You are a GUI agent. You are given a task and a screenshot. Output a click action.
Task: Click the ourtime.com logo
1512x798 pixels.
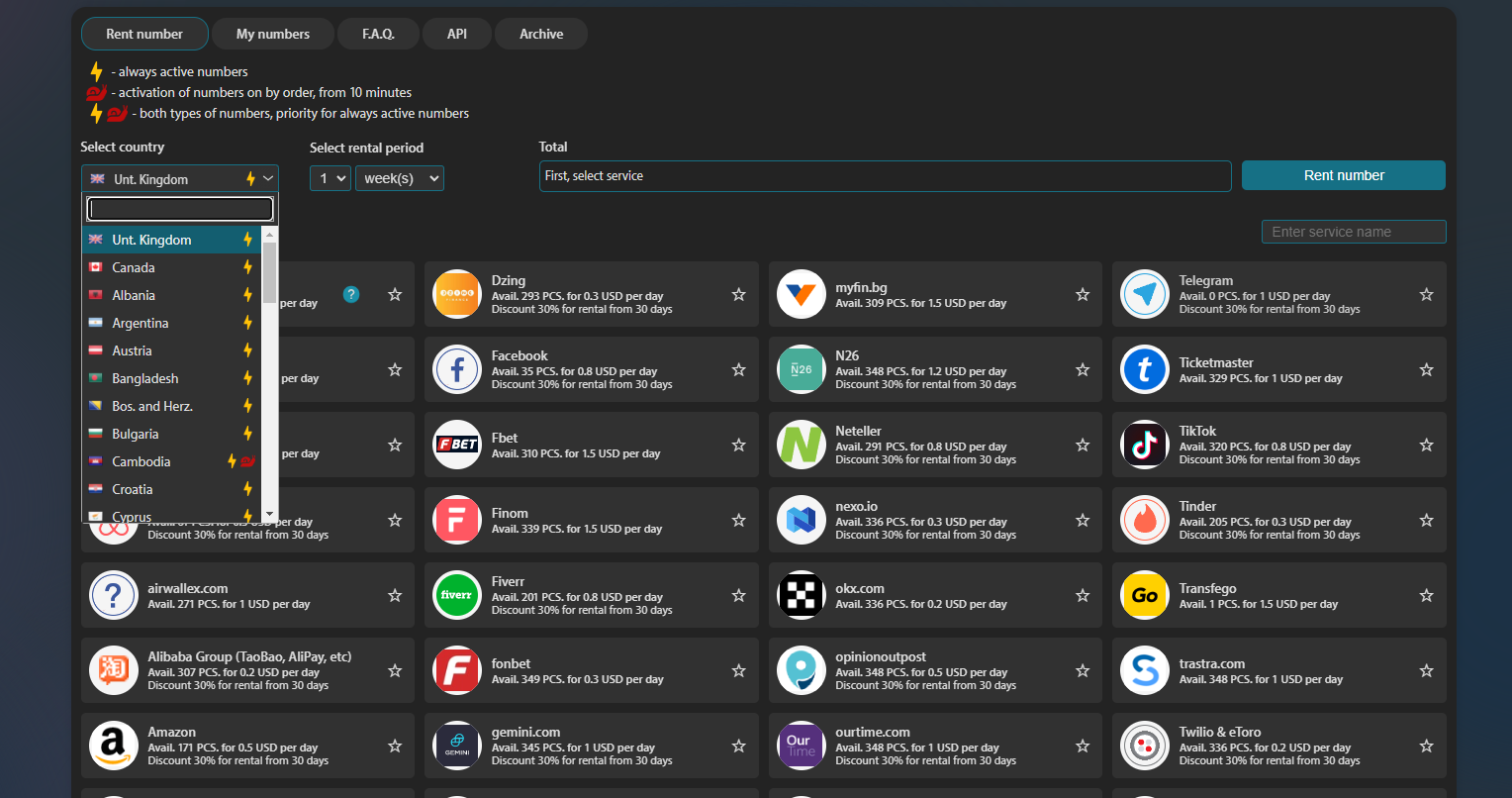click(802, 746)
